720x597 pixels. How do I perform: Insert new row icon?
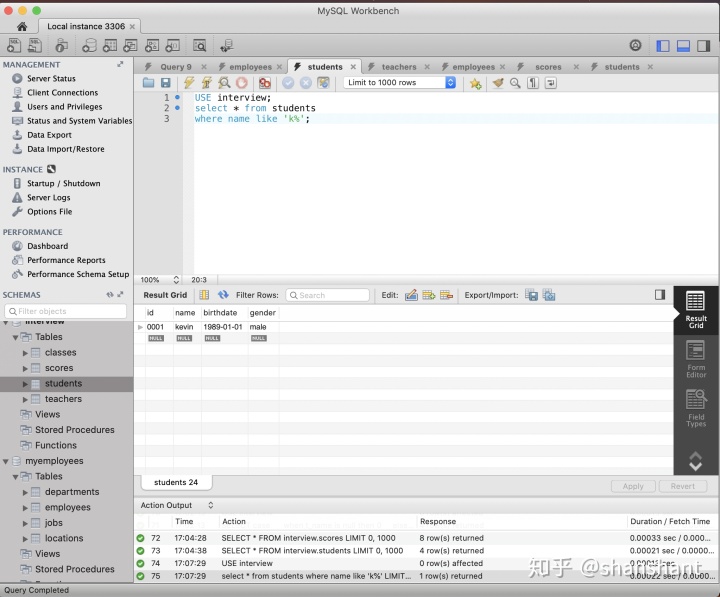coord(429,295)
